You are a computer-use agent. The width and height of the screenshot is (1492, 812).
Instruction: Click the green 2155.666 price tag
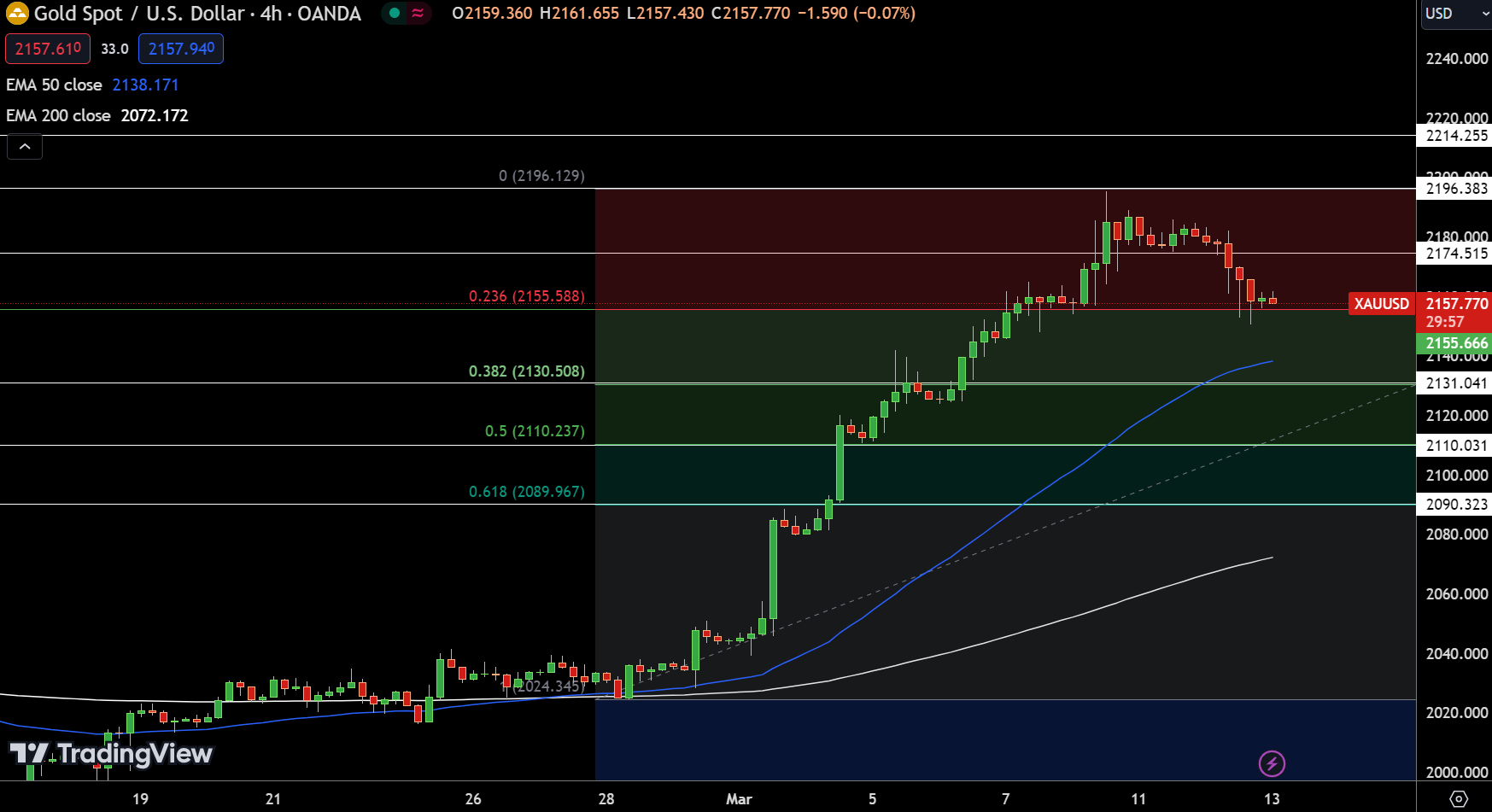click(x=1455, y=343)
